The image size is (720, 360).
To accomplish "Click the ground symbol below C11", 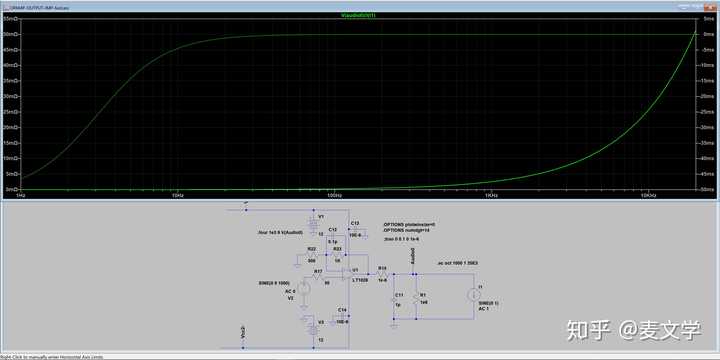I will [394, 326].
